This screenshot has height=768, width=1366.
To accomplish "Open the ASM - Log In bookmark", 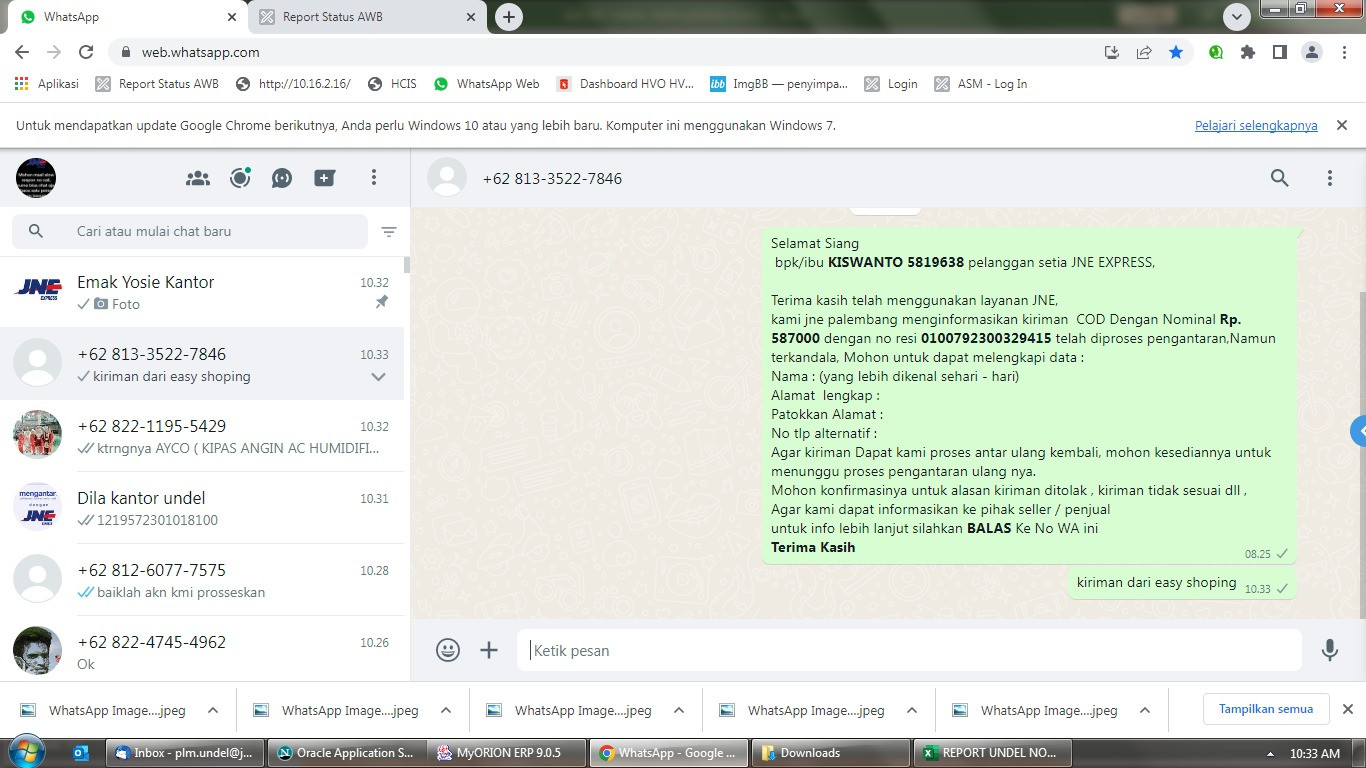I will point(980,84).
